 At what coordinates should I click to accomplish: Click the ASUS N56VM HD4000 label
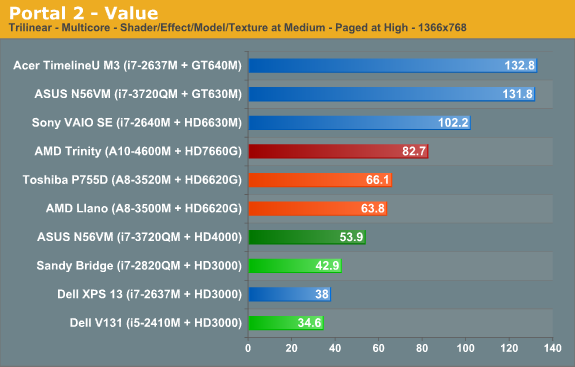coord(139,237)
